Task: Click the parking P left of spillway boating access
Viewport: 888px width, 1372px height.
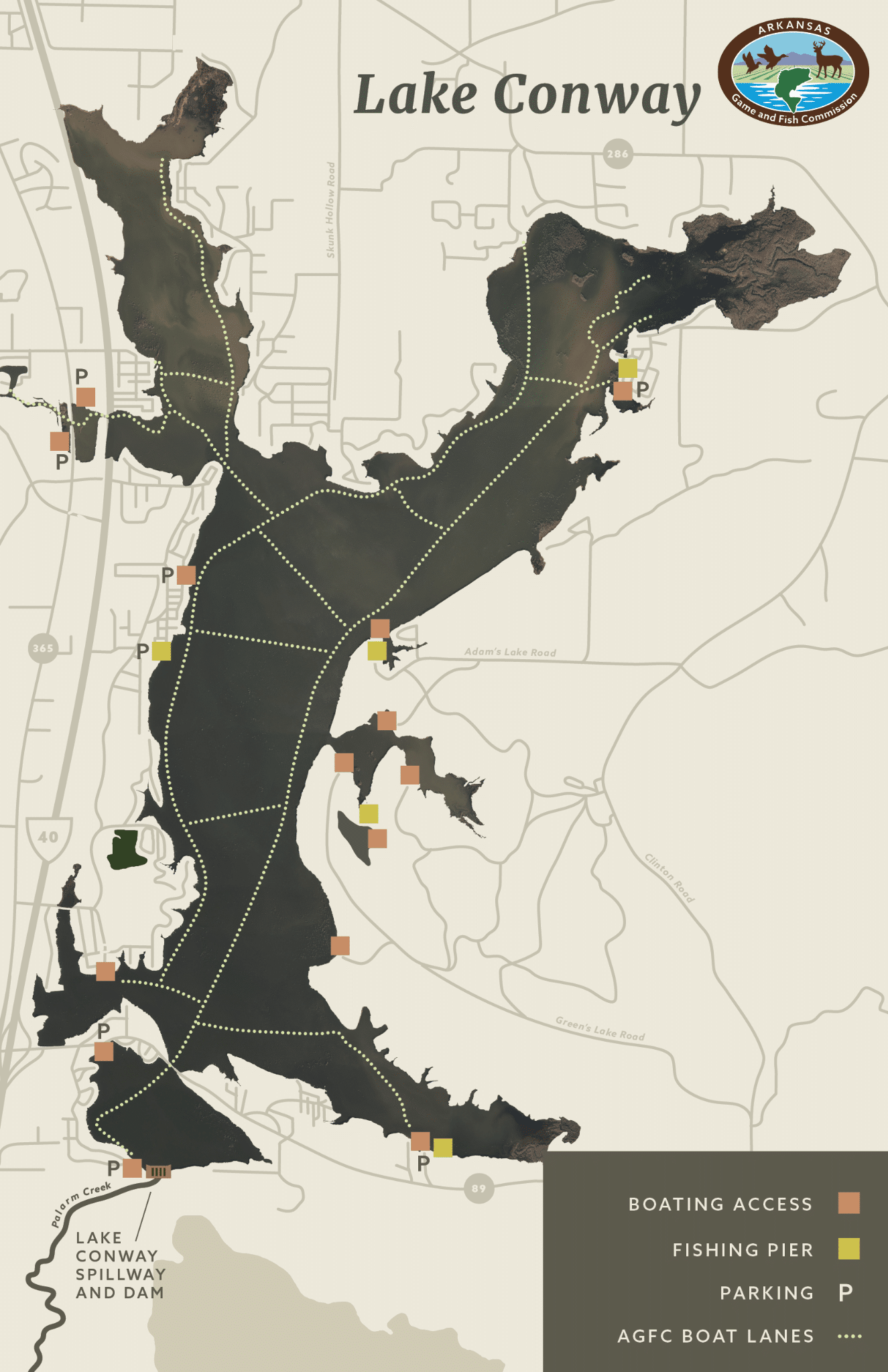Action: tap(114, 1168)
